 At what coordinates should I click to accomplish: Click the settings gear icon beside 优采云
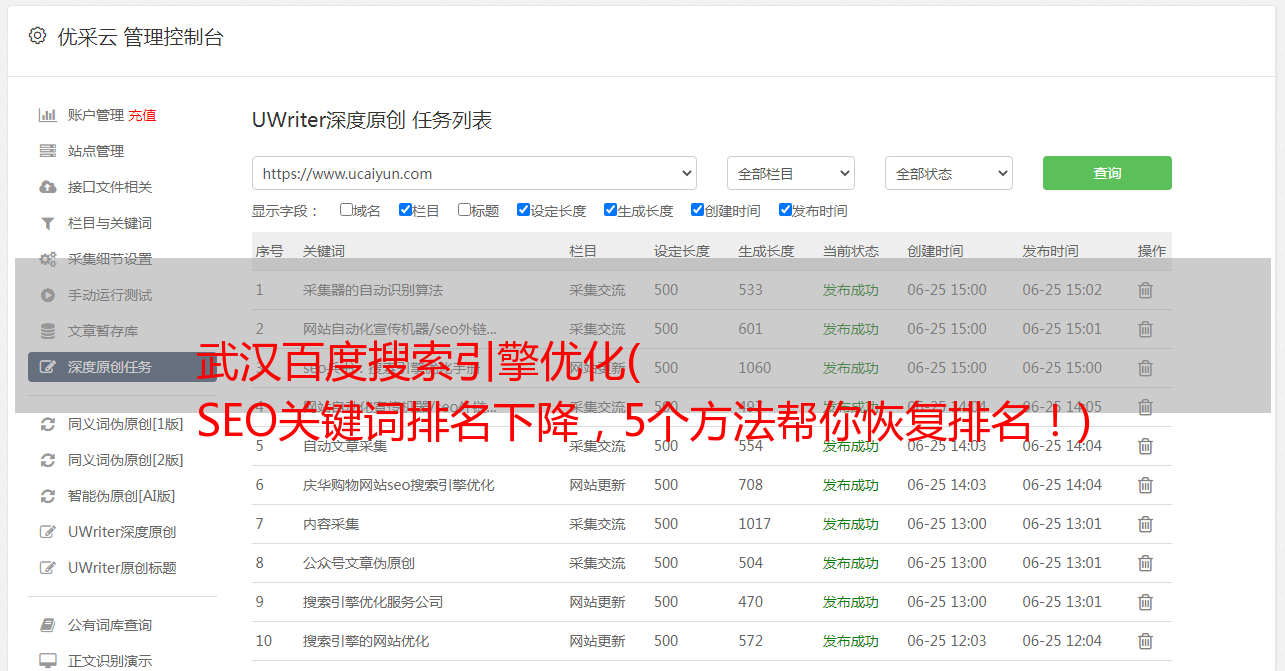pos(37,36)
